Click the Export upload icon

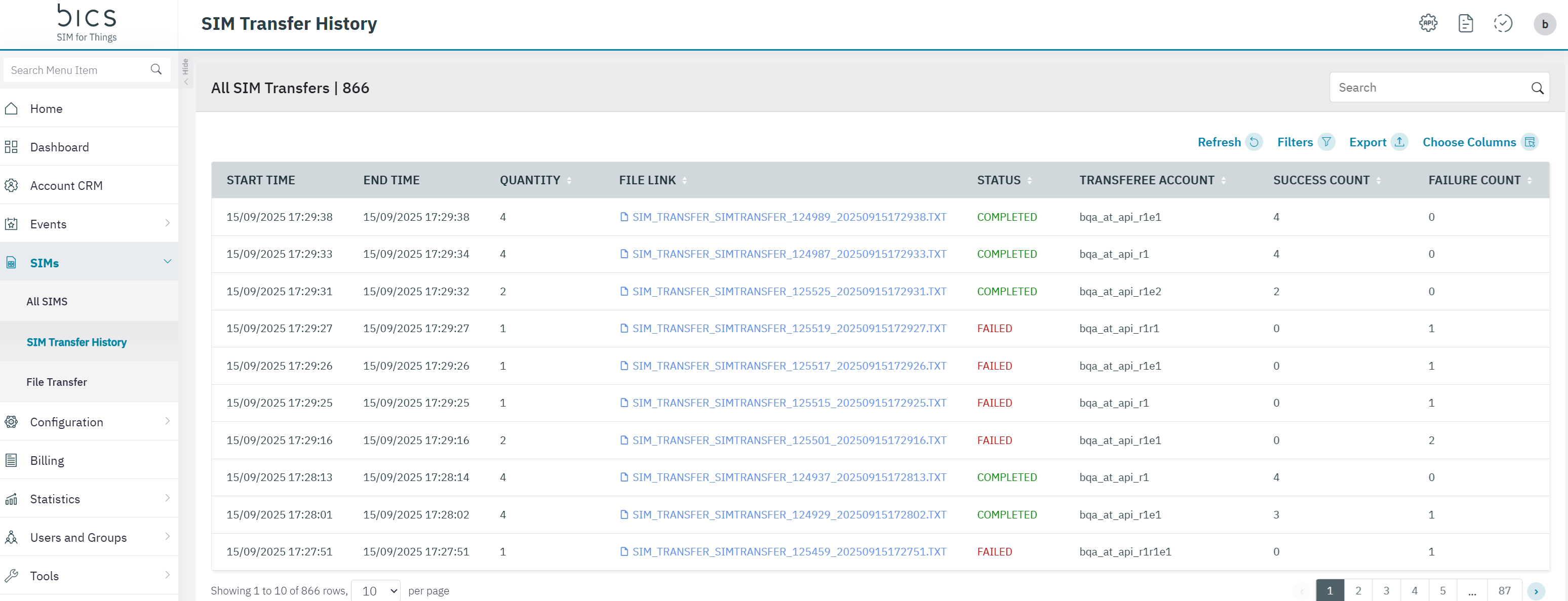tap(1399, 142)
